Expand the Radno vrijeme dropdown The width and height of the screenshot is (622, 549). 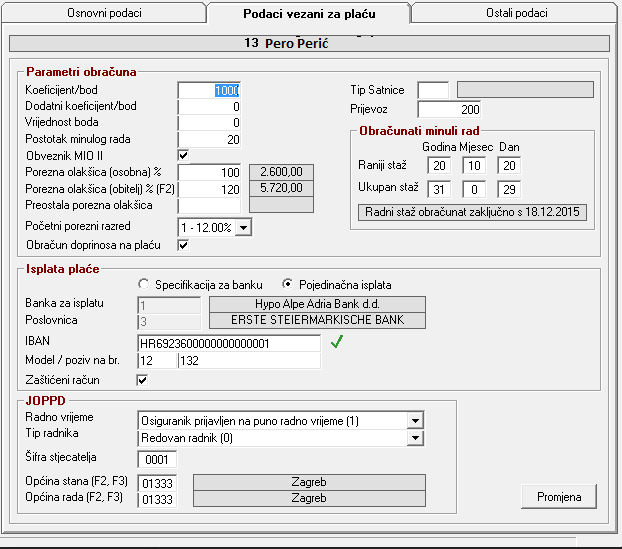pos(414,421)
